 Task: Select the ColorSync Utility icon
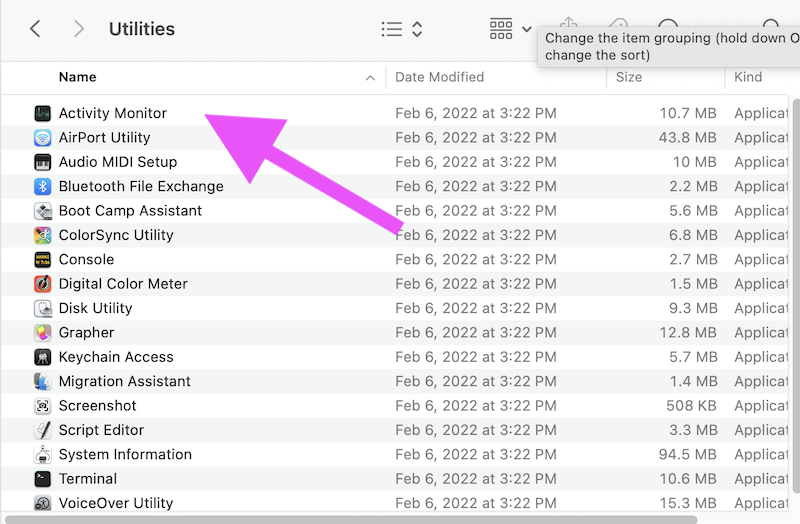point(42,235)
